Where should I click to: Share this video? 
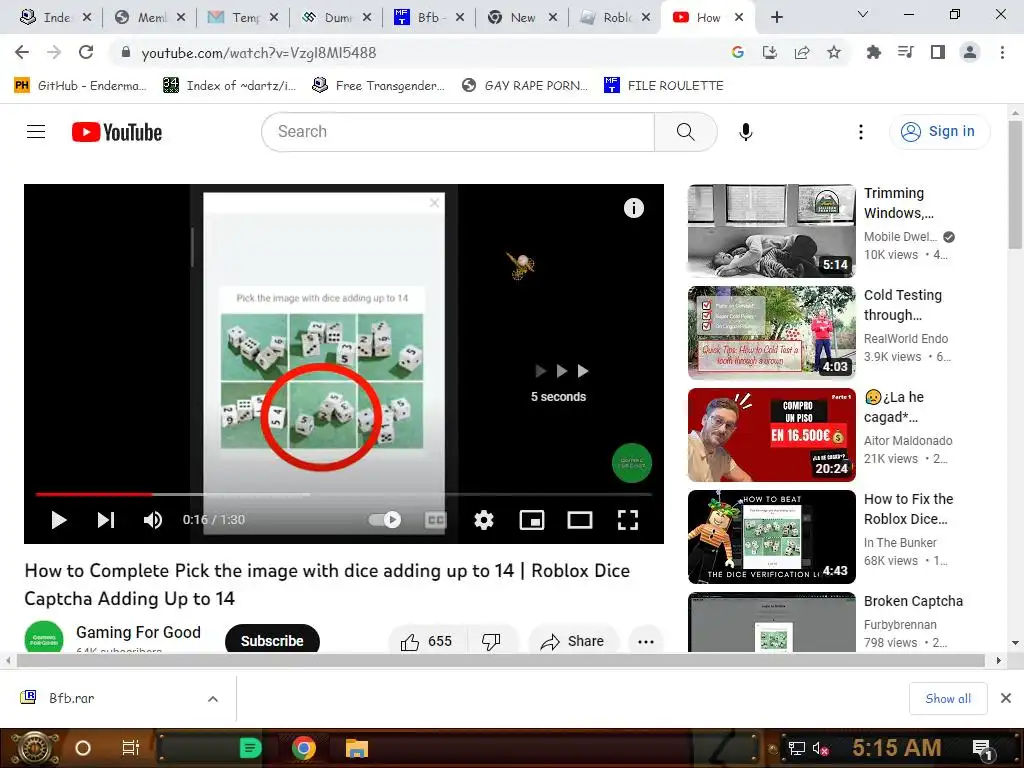click(x=572, y=641)
